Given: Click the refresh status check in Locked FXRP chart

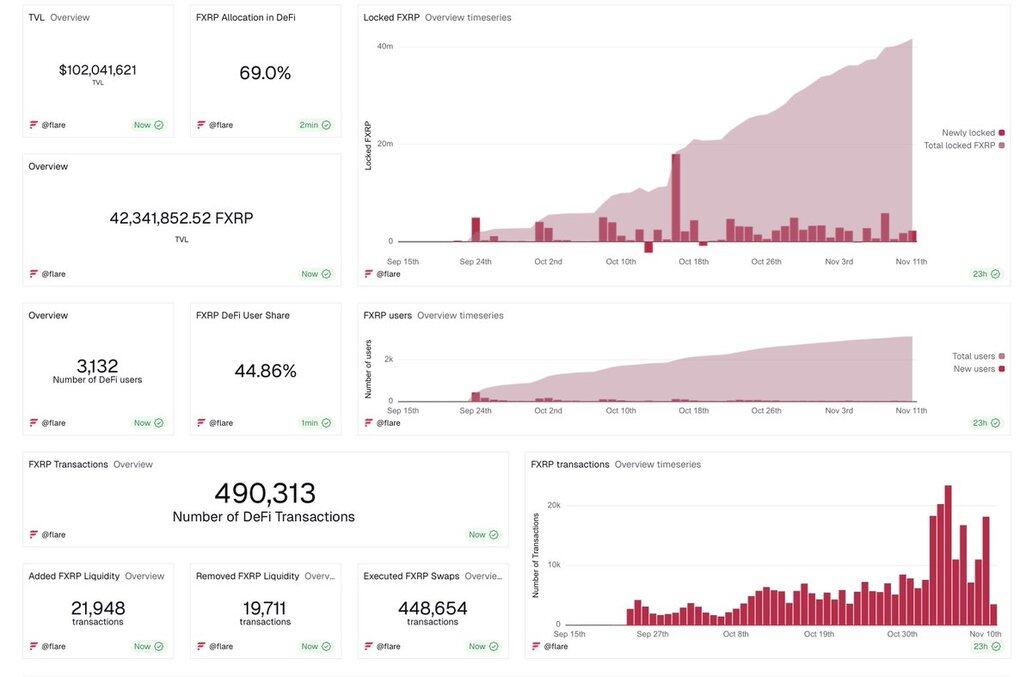Looking at the screenshot, I should pos(995,274).
